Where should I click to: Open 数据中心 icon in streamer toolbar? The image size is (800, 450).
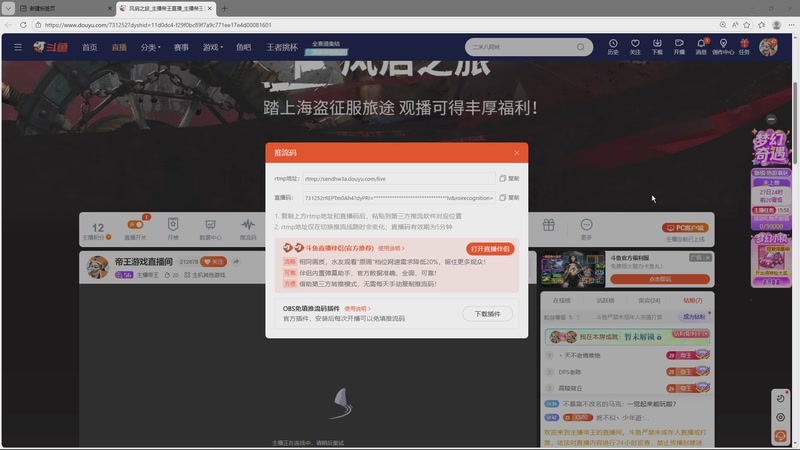pos(210,229)
